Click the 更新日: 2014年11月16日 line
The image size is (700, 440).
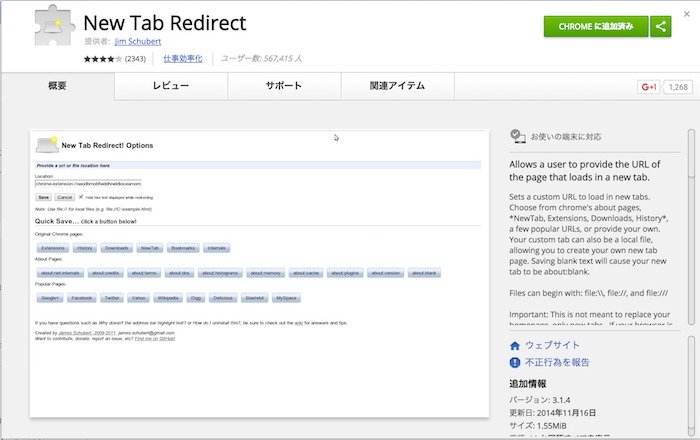click(x=553, y=413)
